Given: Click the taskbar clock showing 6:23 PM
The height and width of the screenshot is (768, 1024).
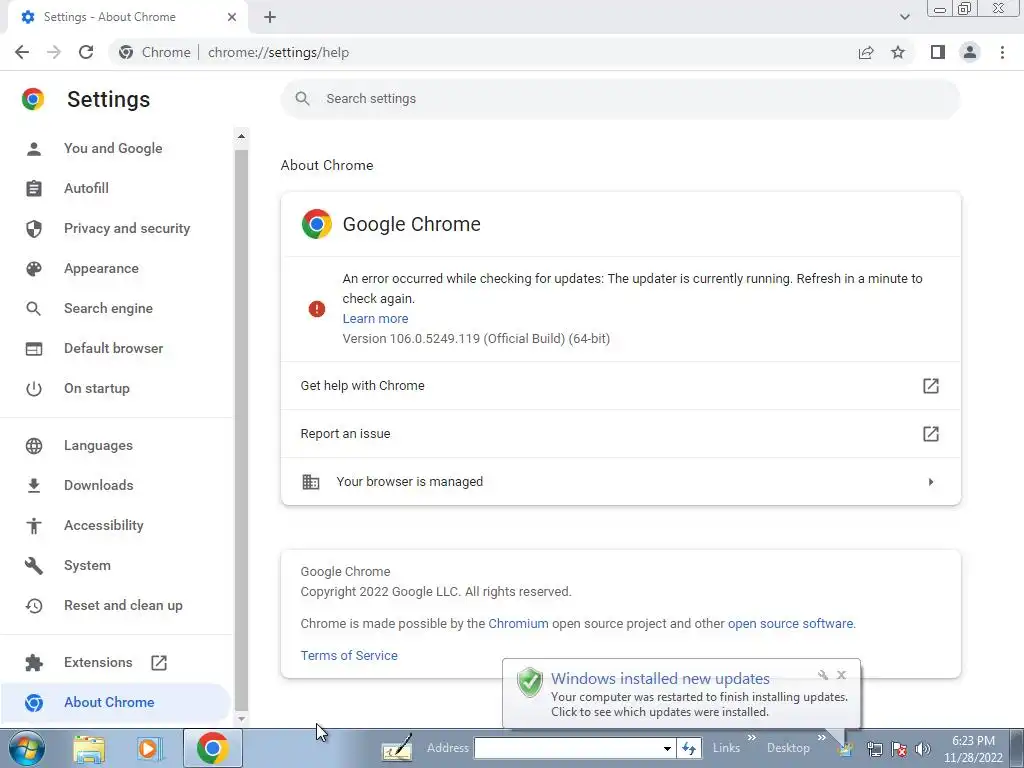Looking at the screenshot, I should [973, 749].
